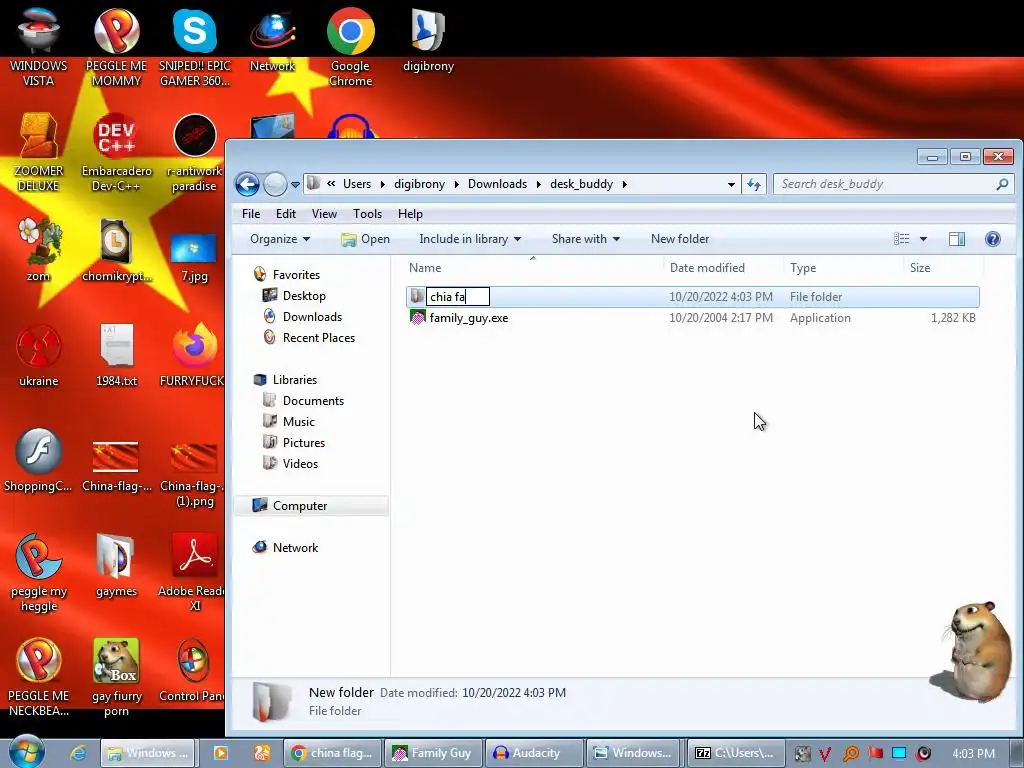
Task: Open the ShoppingC Flash desktop icon
Action: pos(39,460)
